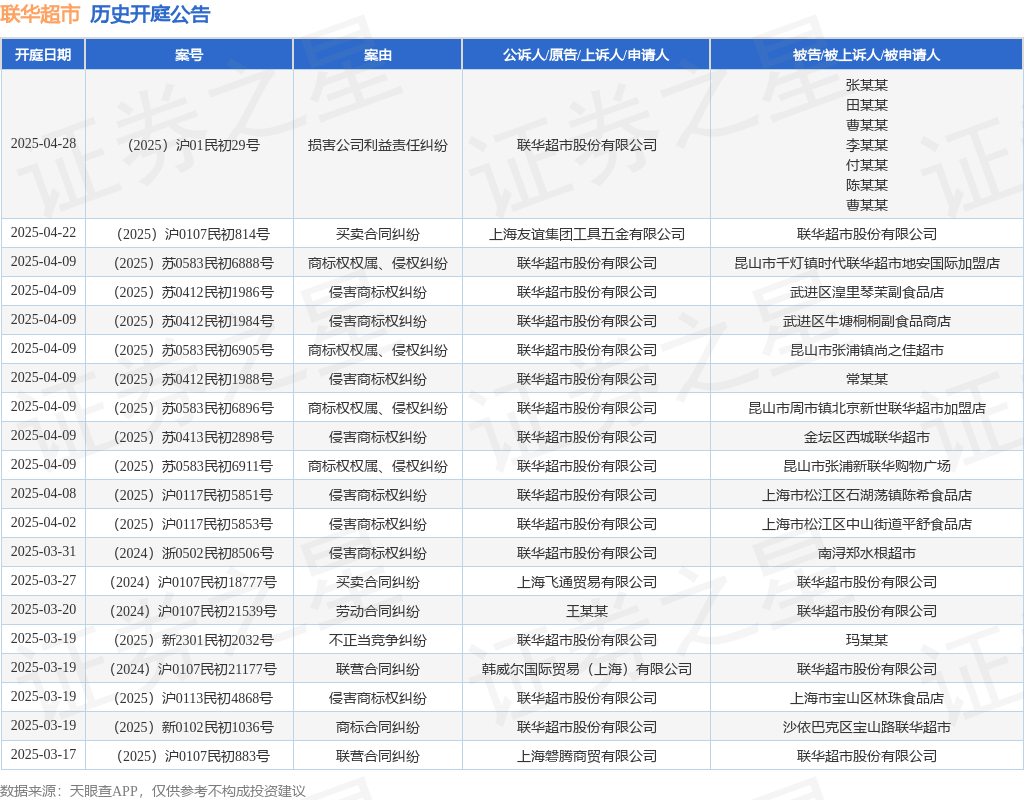Screen dimensions: 1024x800
Task: Click plaintiff name 王某某
Action: tap(586, 611)
